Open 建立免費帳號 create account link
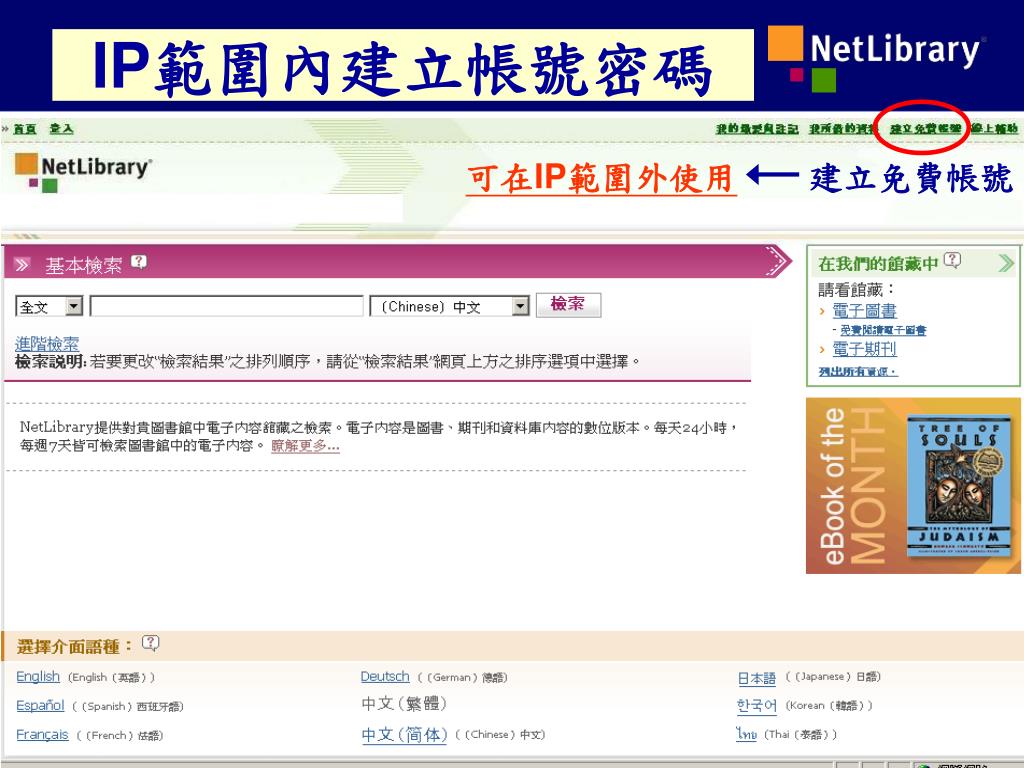 click(x=925, y=129)
